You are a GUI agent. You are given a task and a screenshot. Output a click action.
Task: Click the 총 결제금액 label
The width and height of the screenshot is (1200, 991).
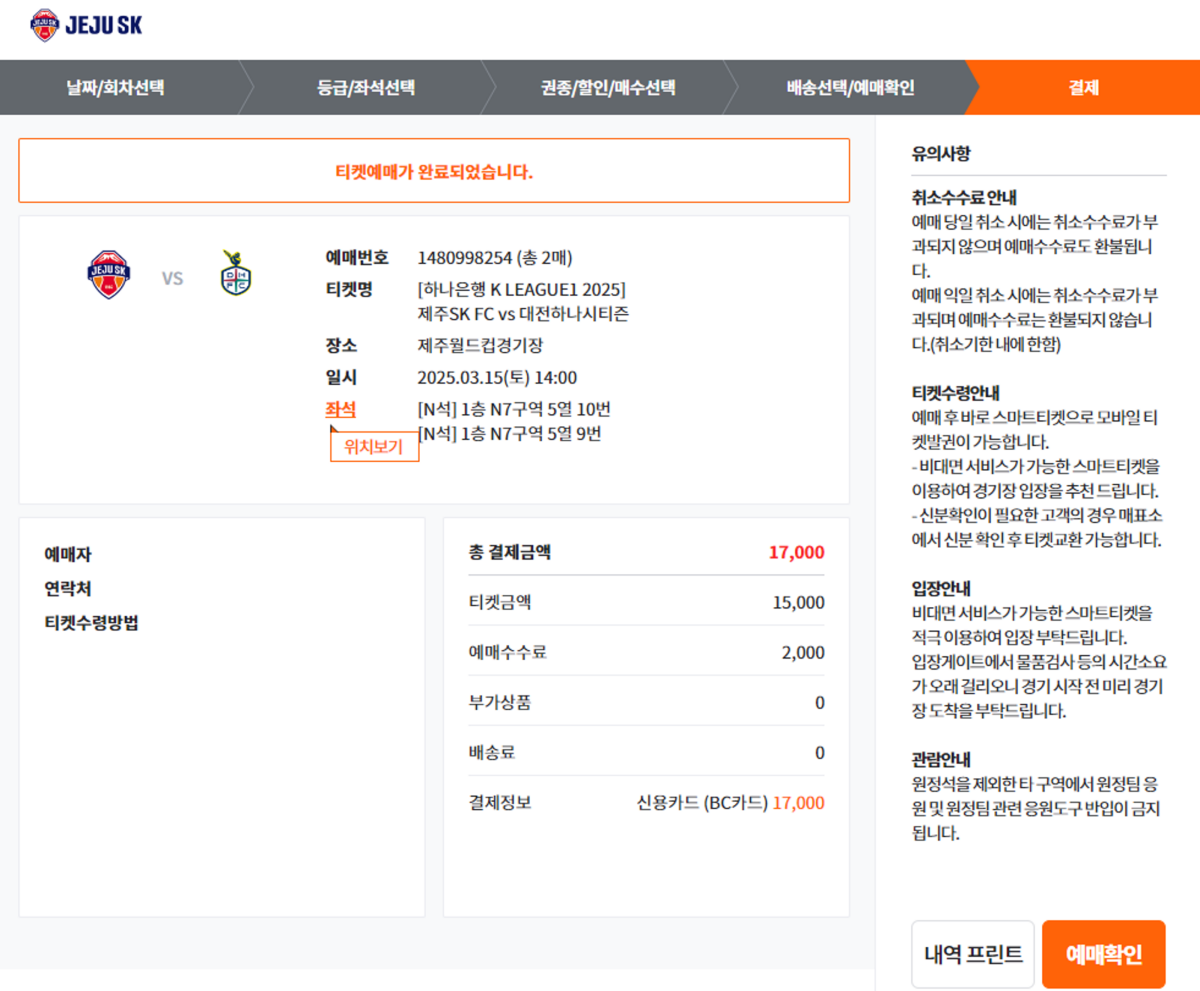coord(509,552)
